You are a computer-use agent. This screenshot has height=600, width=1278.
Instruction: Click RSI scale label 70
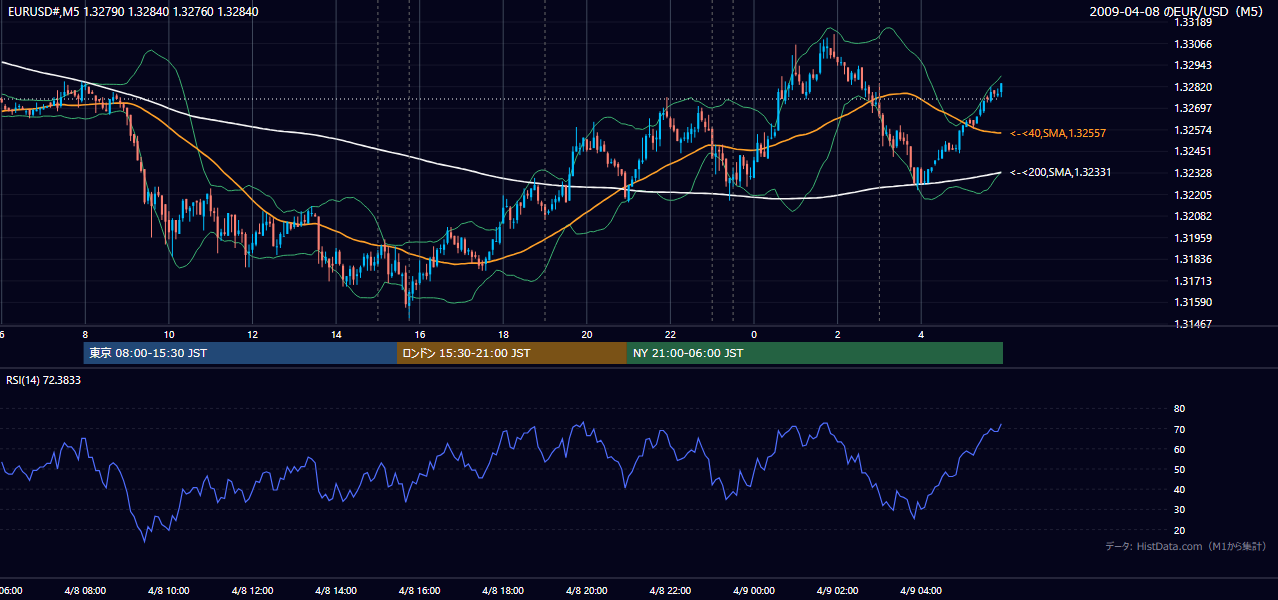point(1180,429)
